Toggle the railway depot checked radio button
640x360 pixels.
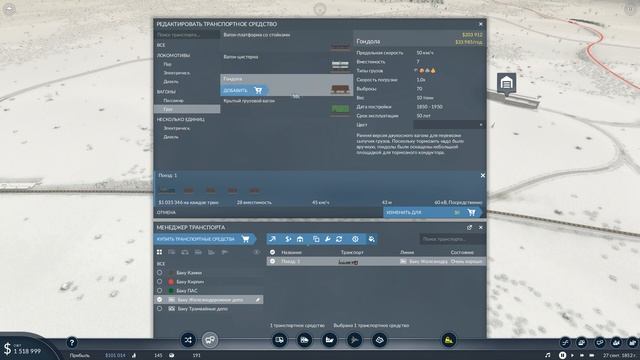[160, 300]
